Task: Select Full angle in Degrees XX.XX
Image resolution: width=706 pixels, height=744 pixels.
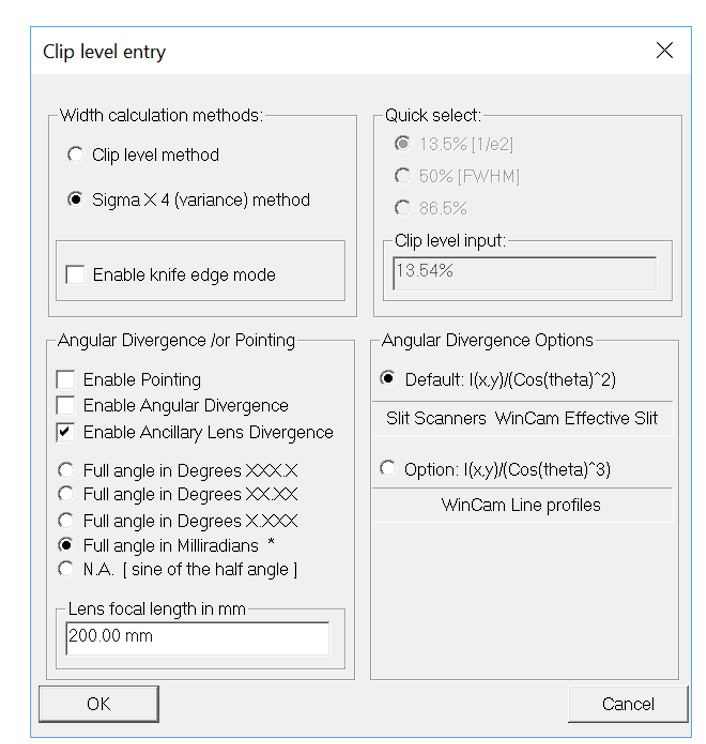Action: pyautogui.click(x=67, y=494)
